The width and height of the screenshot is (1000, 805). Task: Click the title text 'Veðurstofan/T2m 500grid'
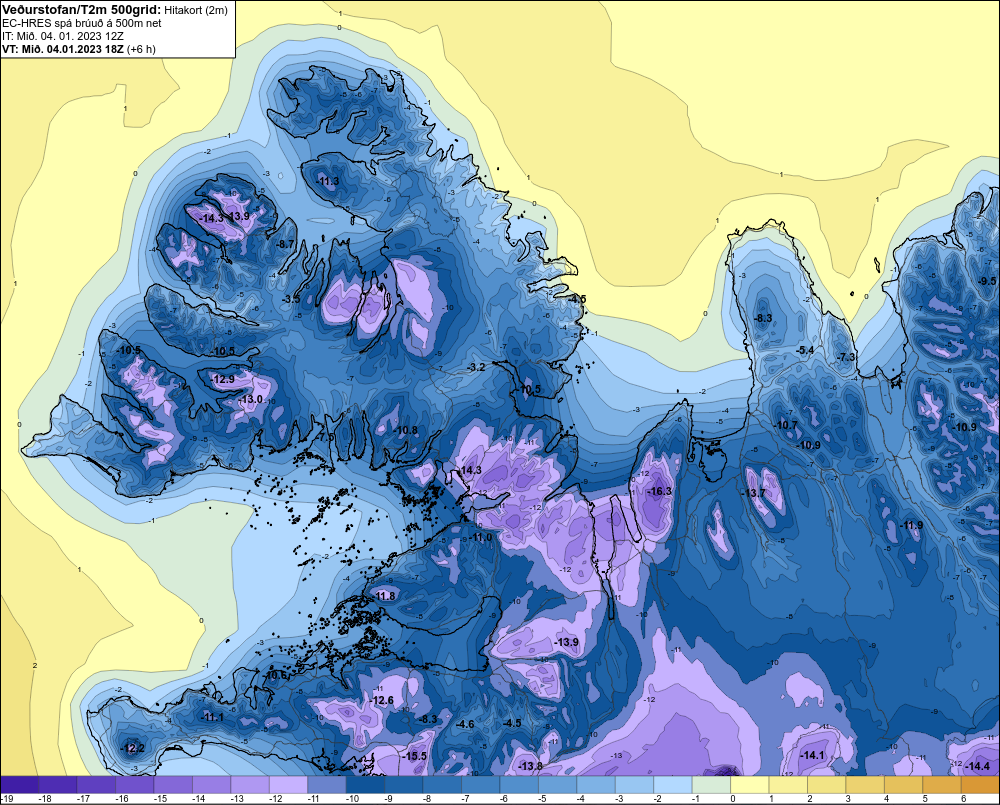(x=80, y=10)
